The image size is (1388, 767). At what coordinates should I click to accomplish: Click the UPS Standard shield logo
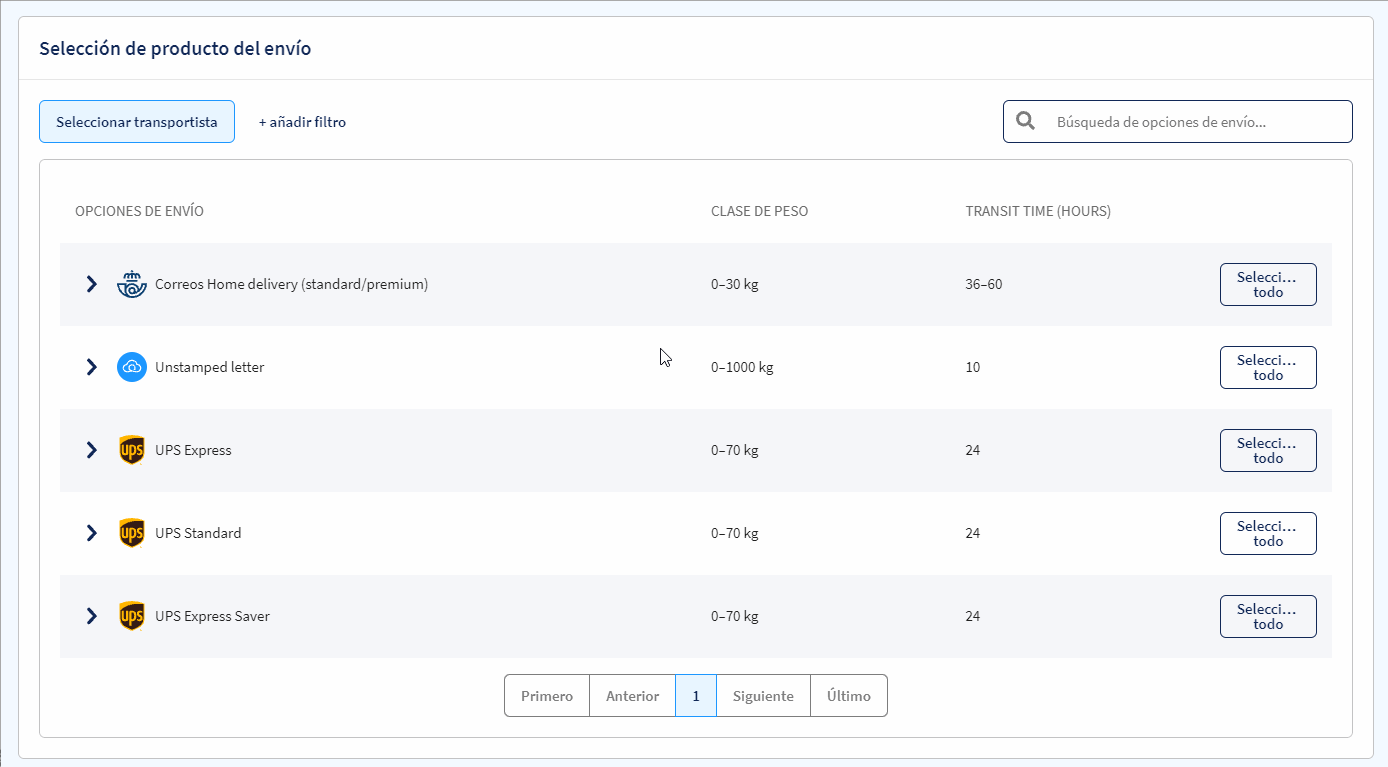(x=132, y=533)
